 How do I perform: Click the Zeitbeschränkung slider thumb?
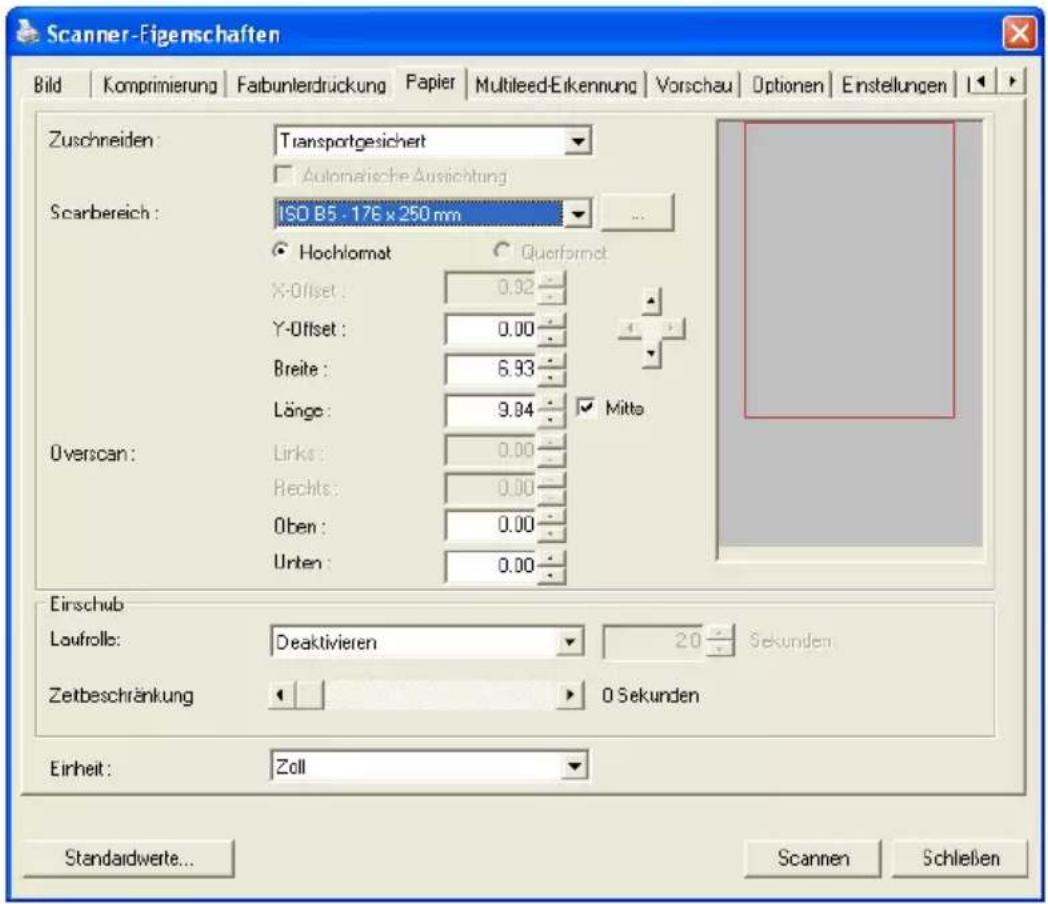tap(309, 695)
